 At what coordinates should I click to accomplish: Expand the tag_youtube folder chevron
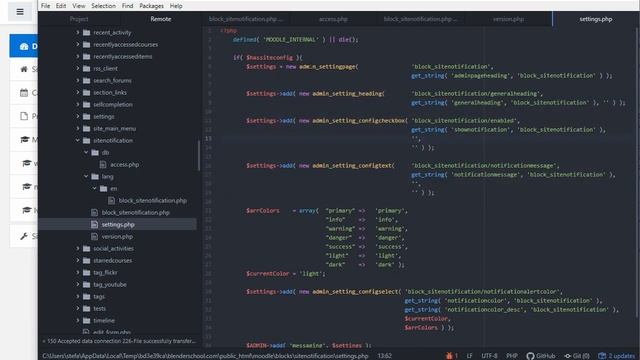(x=78, y=284)
